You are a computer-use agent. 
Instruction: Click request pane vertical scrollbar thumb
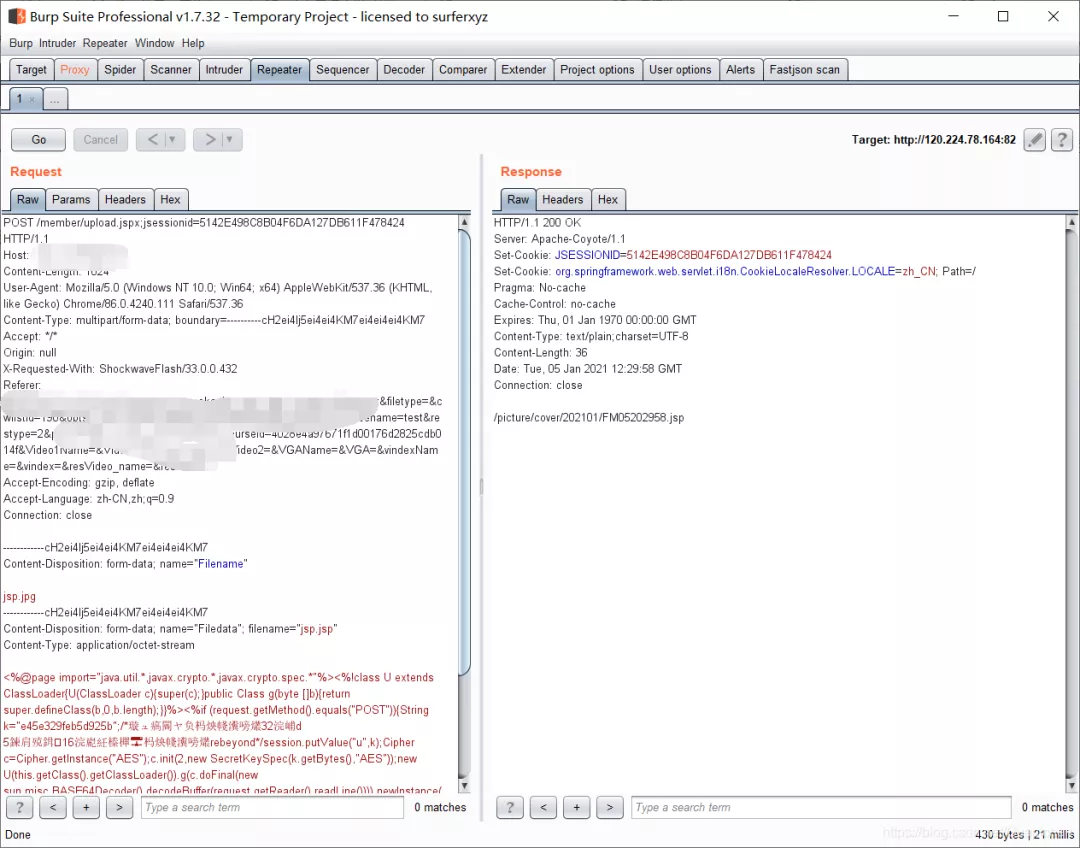coord(464,452)
